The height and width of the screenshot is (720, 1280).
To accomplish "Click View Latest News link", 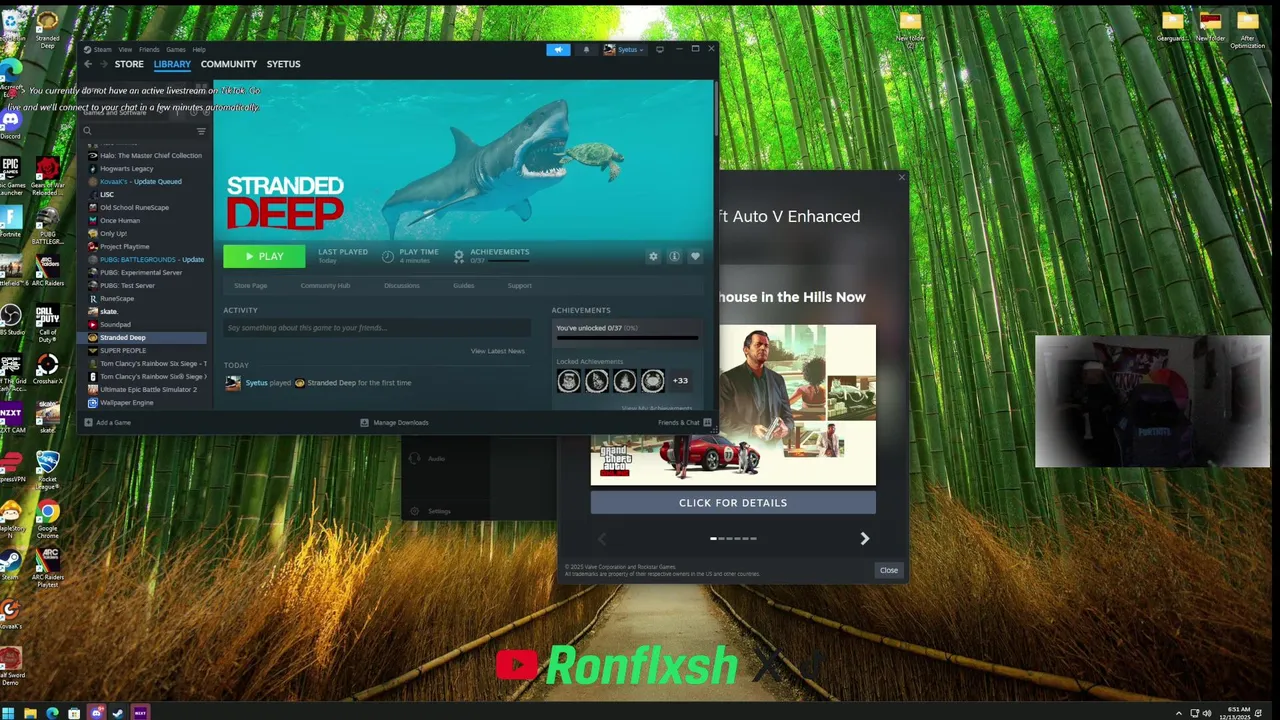I will pyautogui.click(x=498, y=351).
